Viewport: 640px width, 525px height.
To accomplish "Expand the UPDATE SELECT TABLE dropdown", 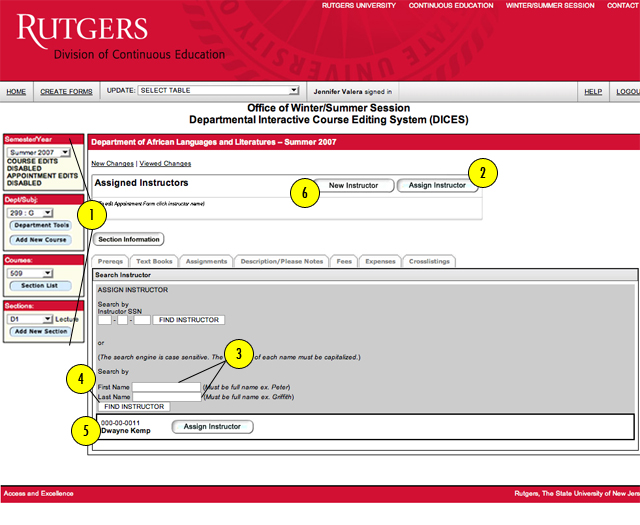I will click(218, 90).
